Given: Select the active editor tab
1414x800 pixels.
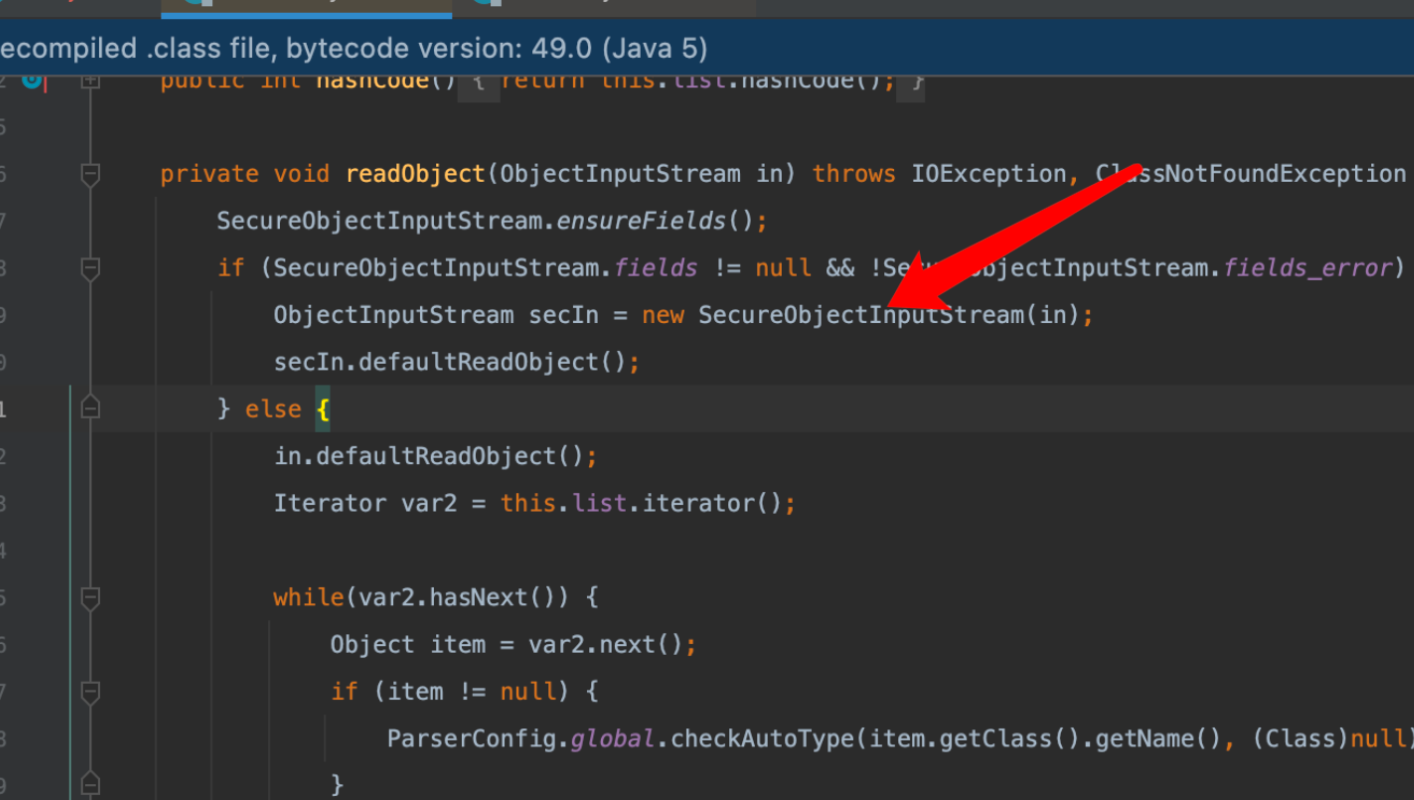Looking at the screenshot, I should [305, 7].
